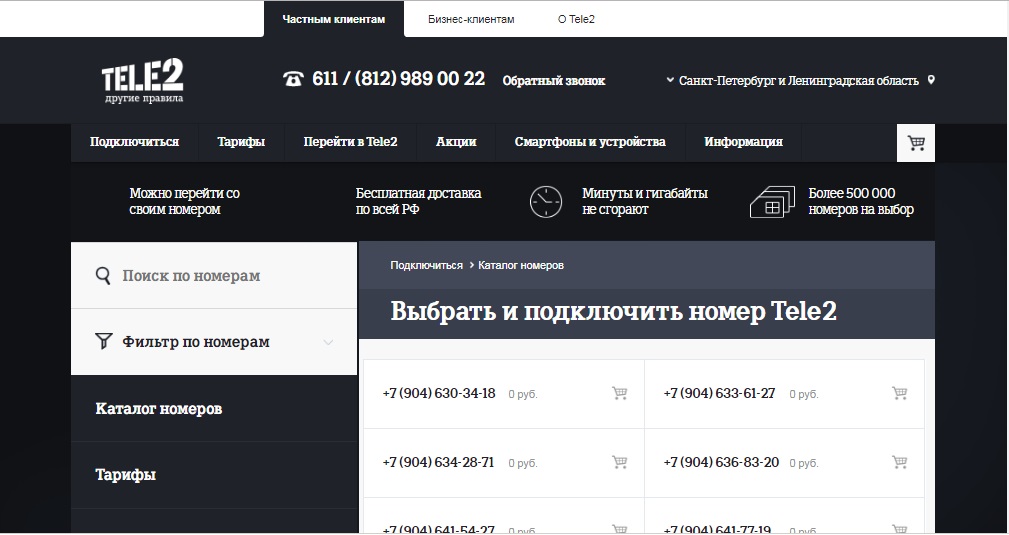Open Акции menu item

456,142
